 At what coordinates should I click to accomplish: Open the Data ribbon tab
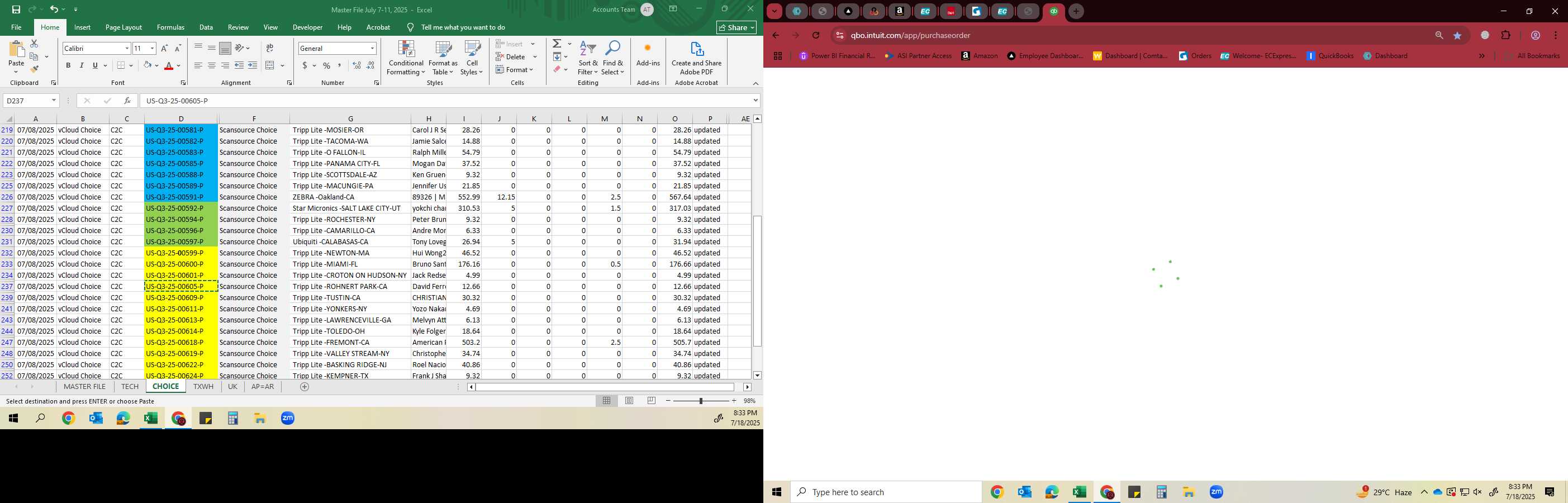click(x=206, y=27)
